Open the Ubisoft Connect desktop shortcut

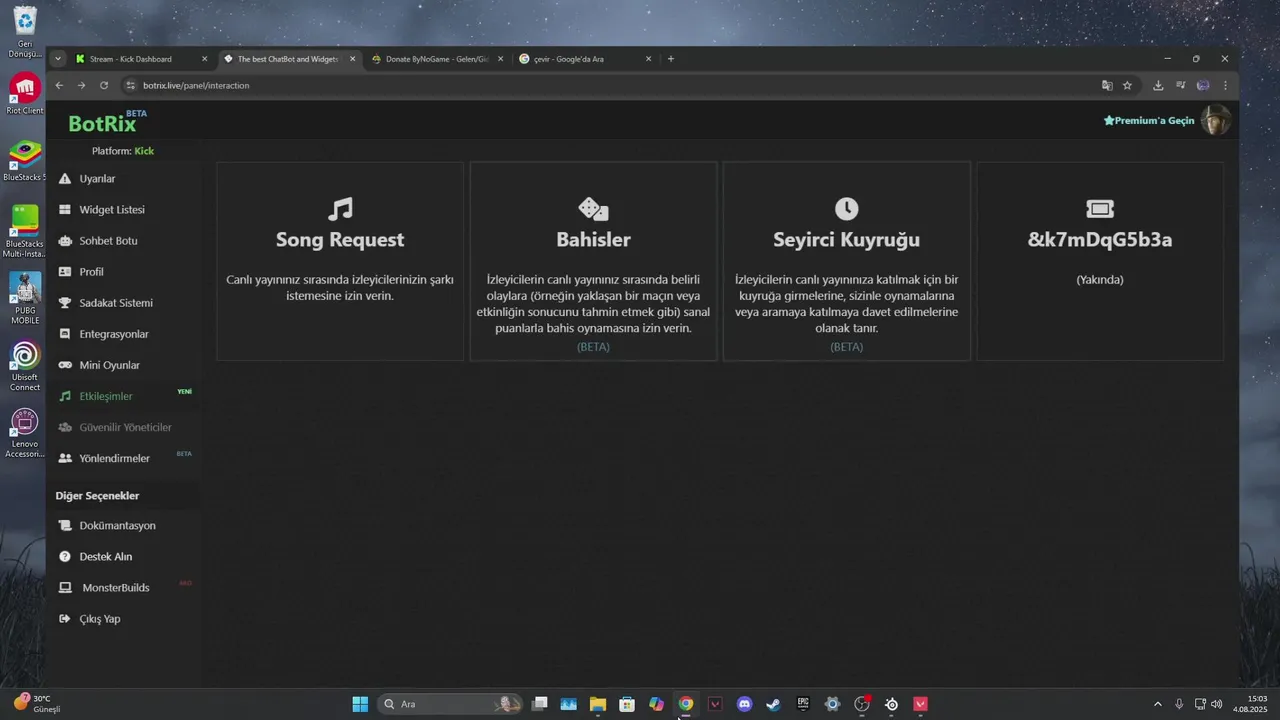25,366
